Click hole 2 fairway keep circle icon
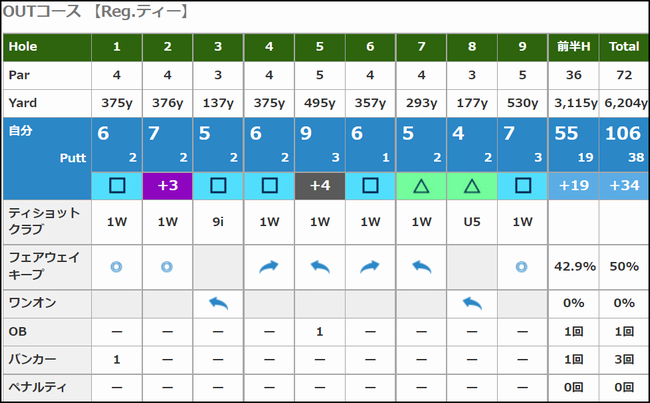 [167, 267]
